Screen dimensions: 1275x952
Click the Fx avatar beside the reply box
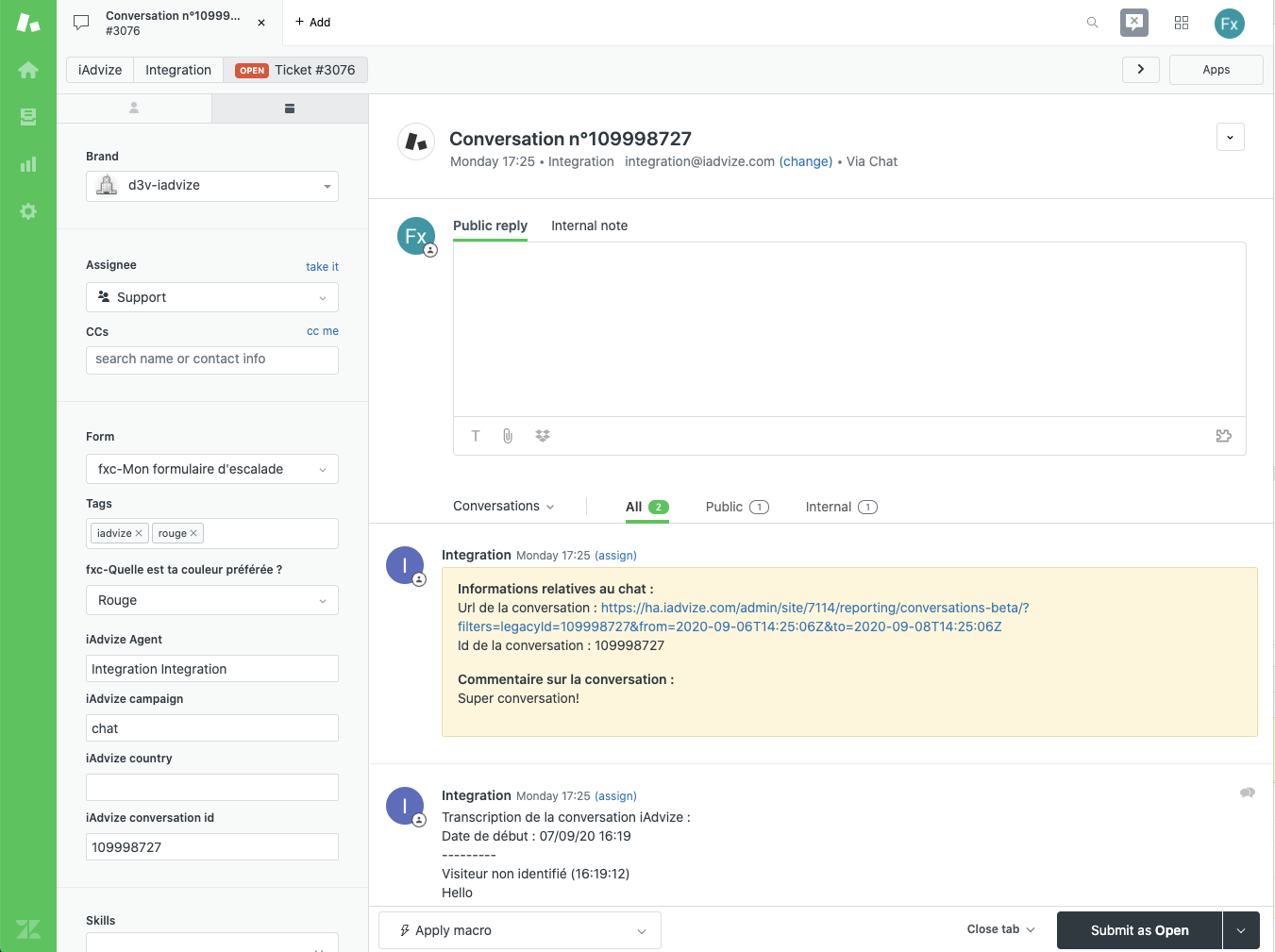coord(416,236)
